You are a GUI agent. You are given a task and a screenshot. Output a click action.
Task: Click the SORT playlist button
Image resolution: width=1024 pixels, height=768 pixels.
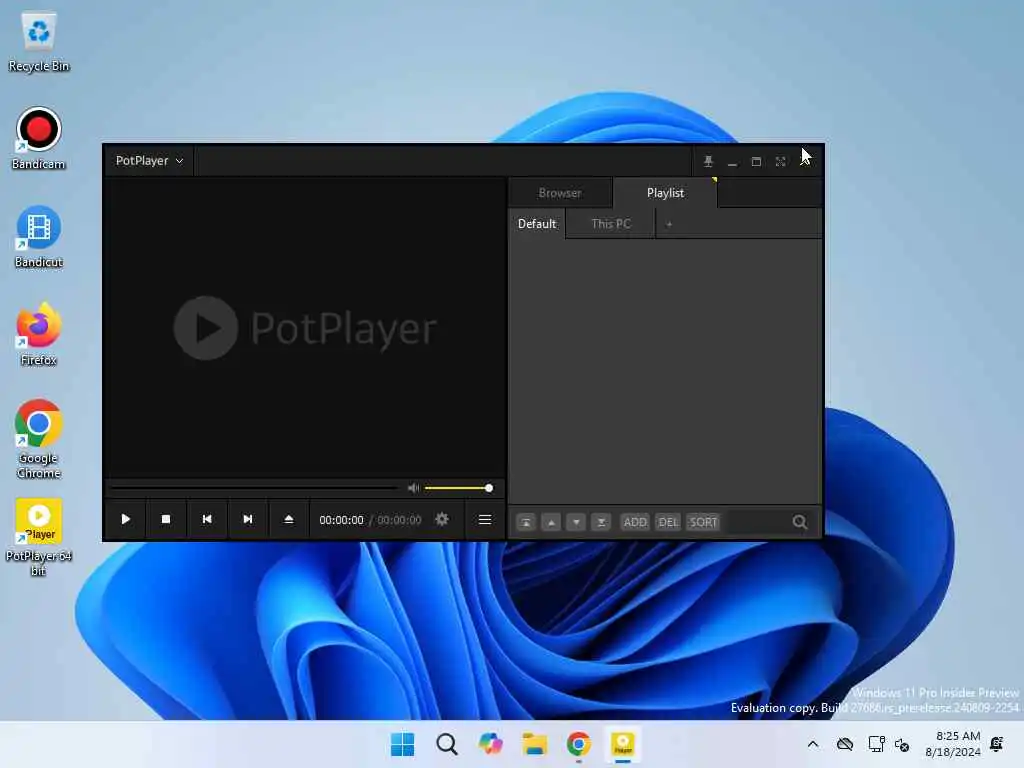pos(703,522)
